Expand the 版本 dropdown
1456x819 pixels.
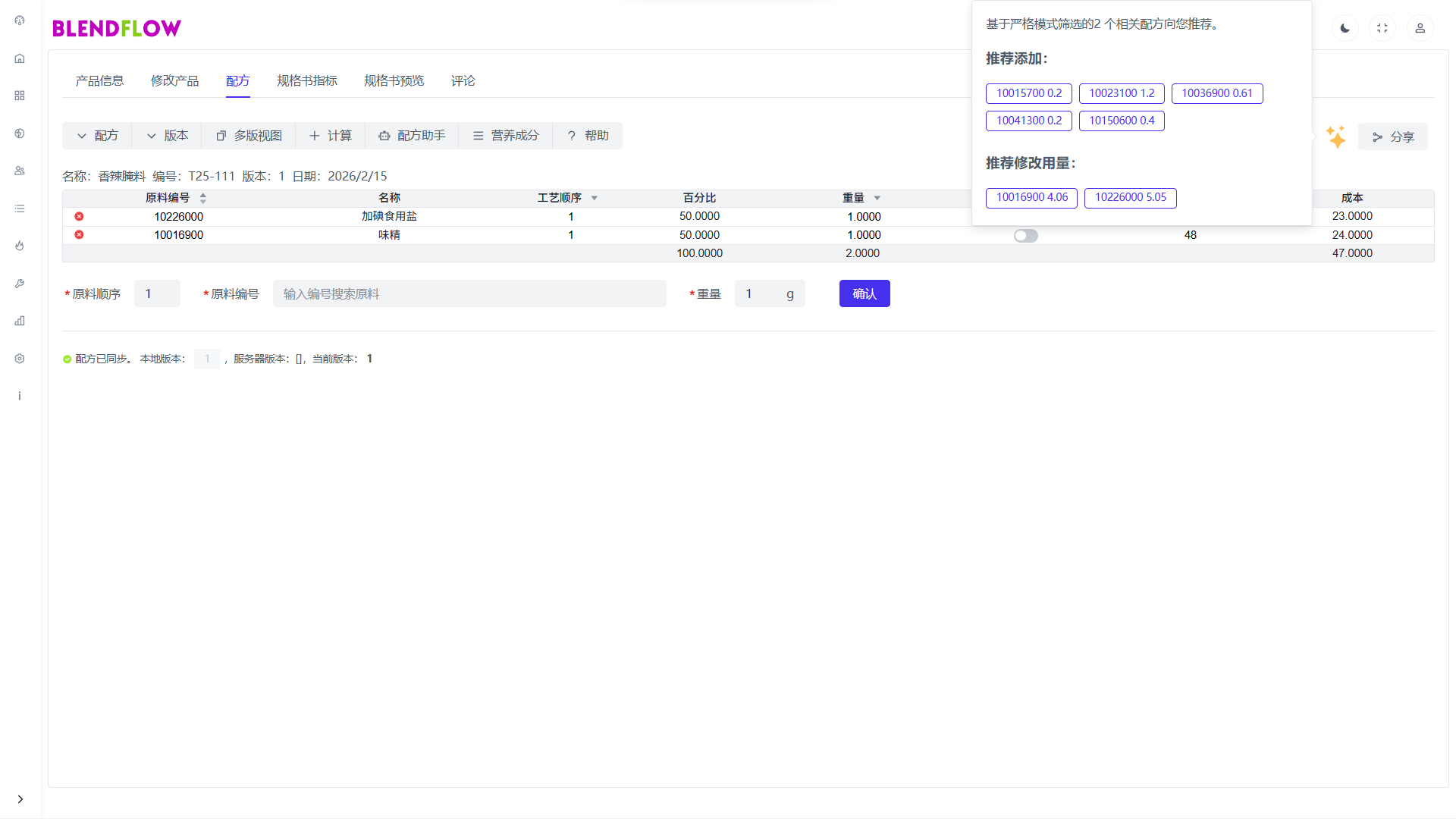click(x=166, y=136)
